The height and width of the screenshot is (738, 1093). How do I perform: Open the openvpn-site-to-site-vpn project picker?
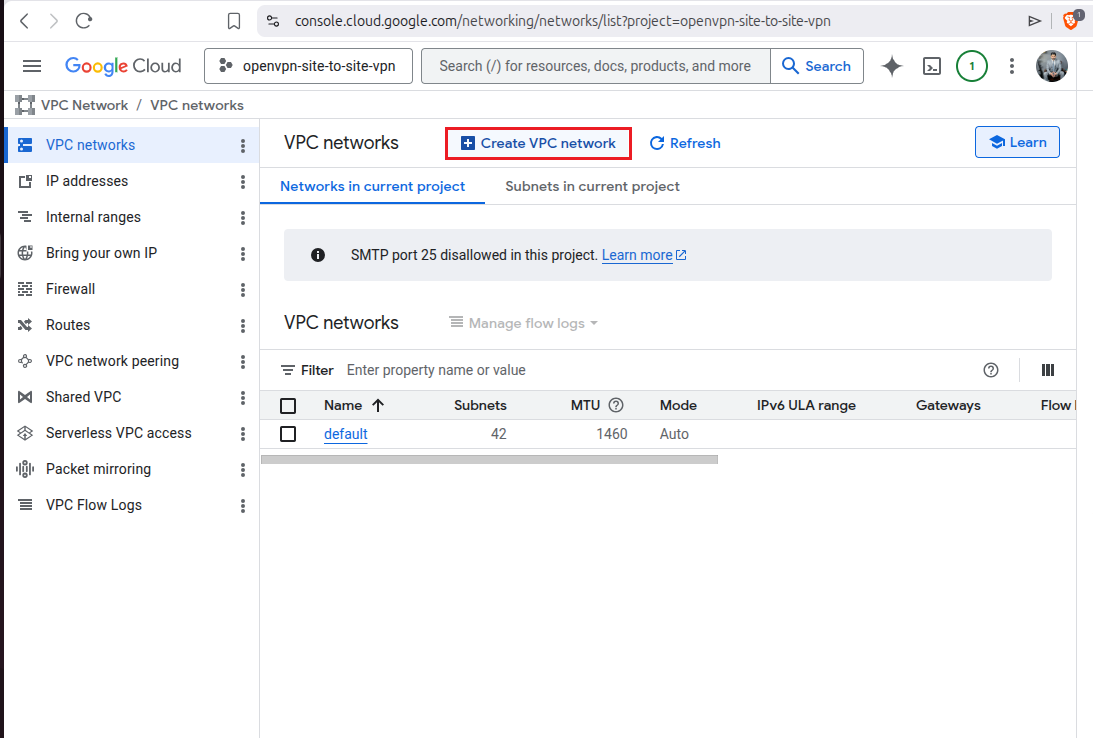point(308,66)
